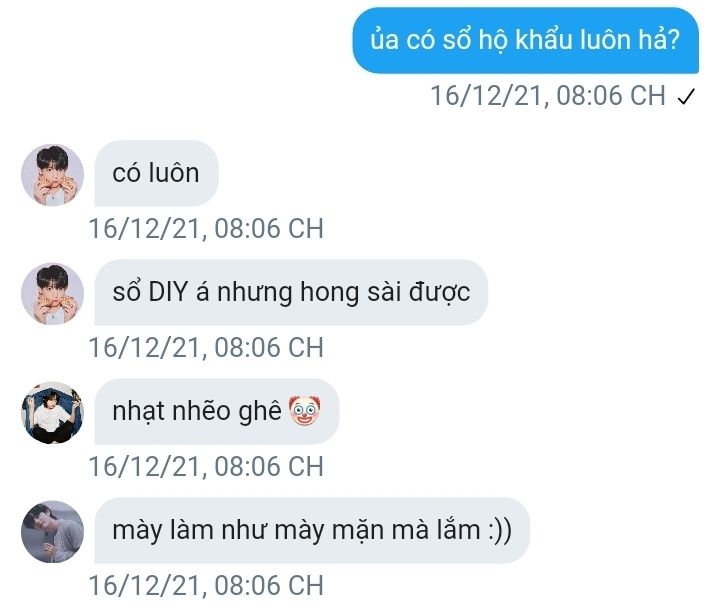Click the timestamp under the last message

coord(206,585)
